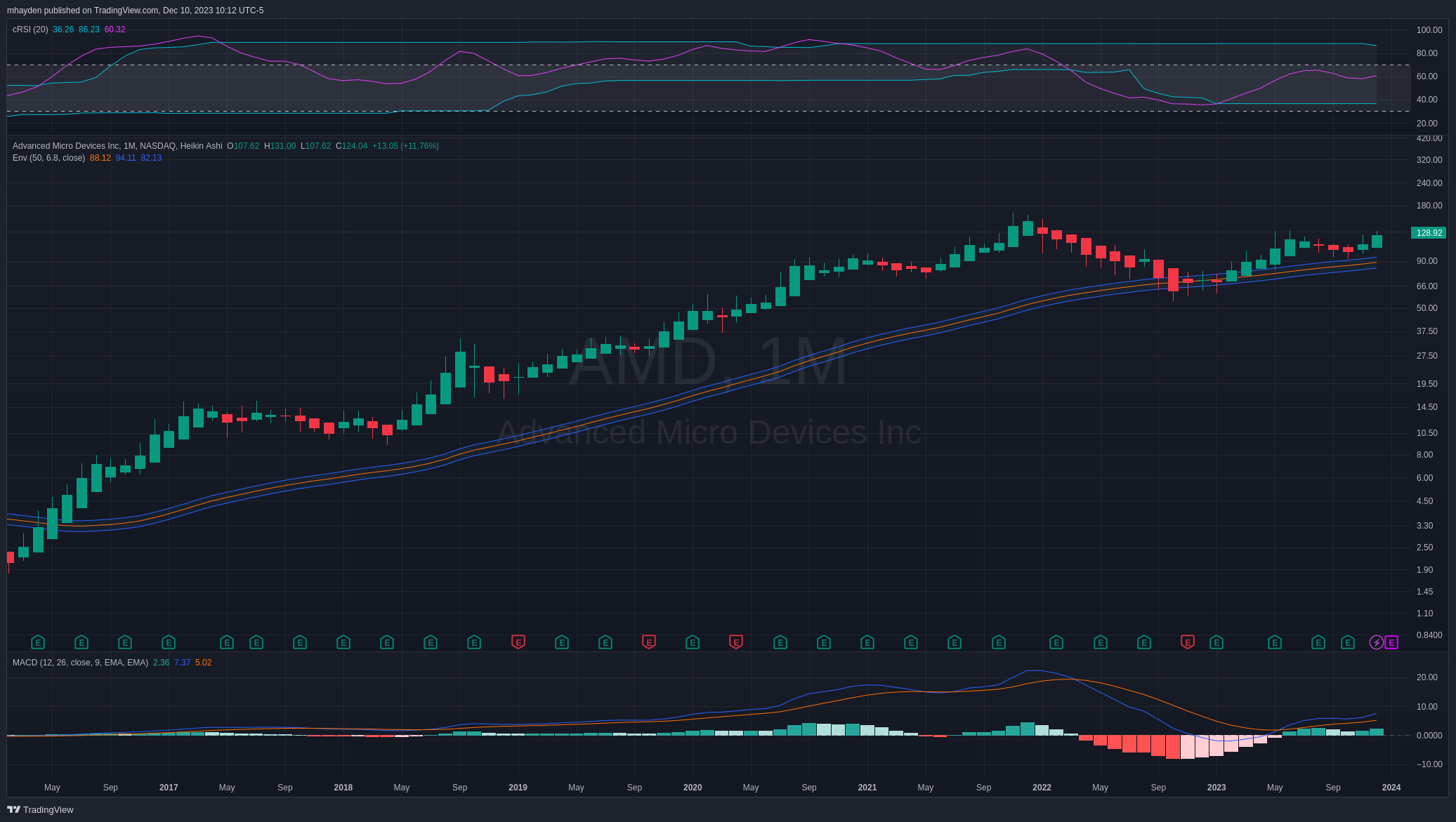Open the red earnings marker above 2019

[518, 642]
